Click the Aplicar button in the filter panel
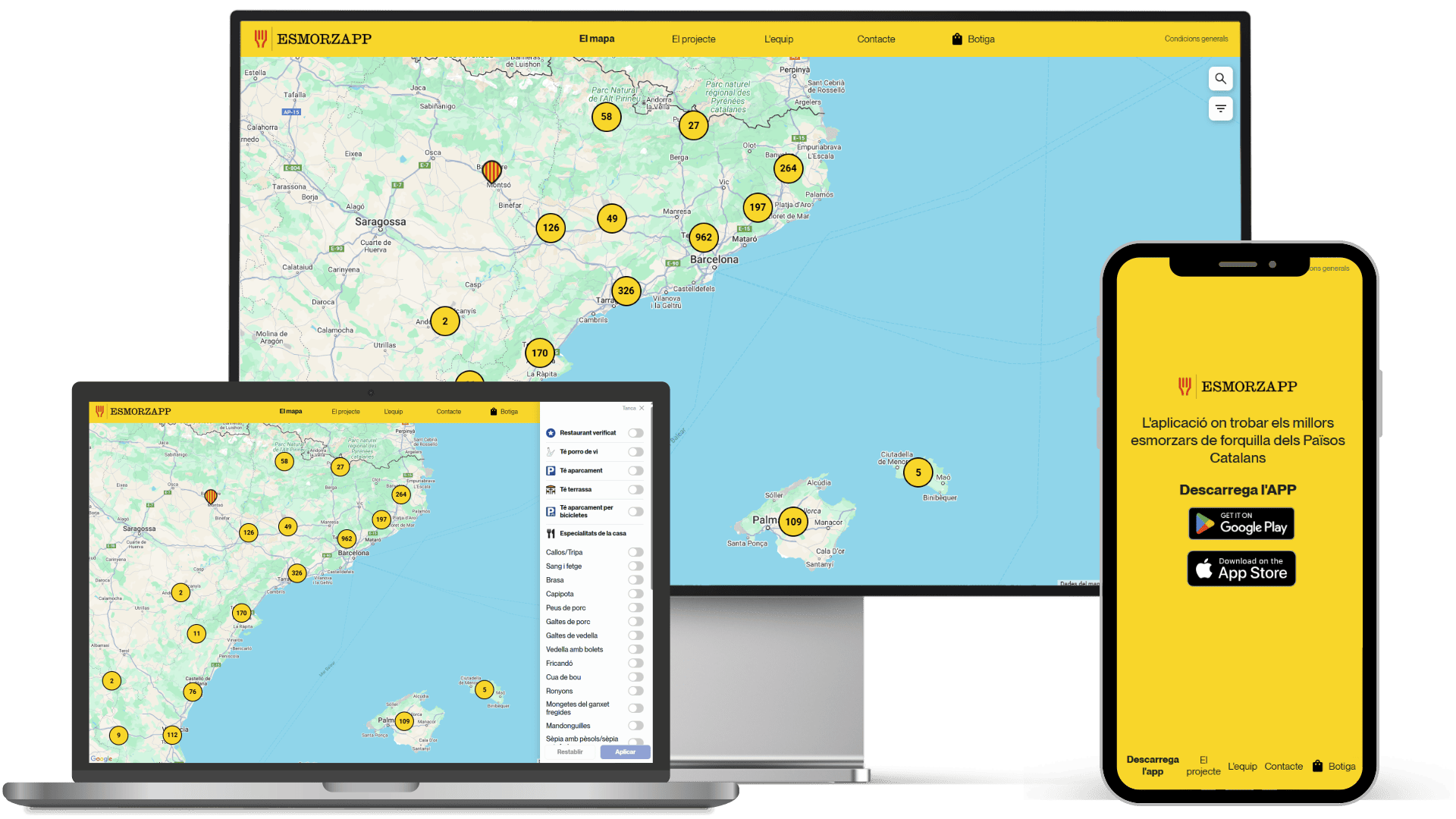The width and height of the screenshot is (1456, 819). coord(626,752)
